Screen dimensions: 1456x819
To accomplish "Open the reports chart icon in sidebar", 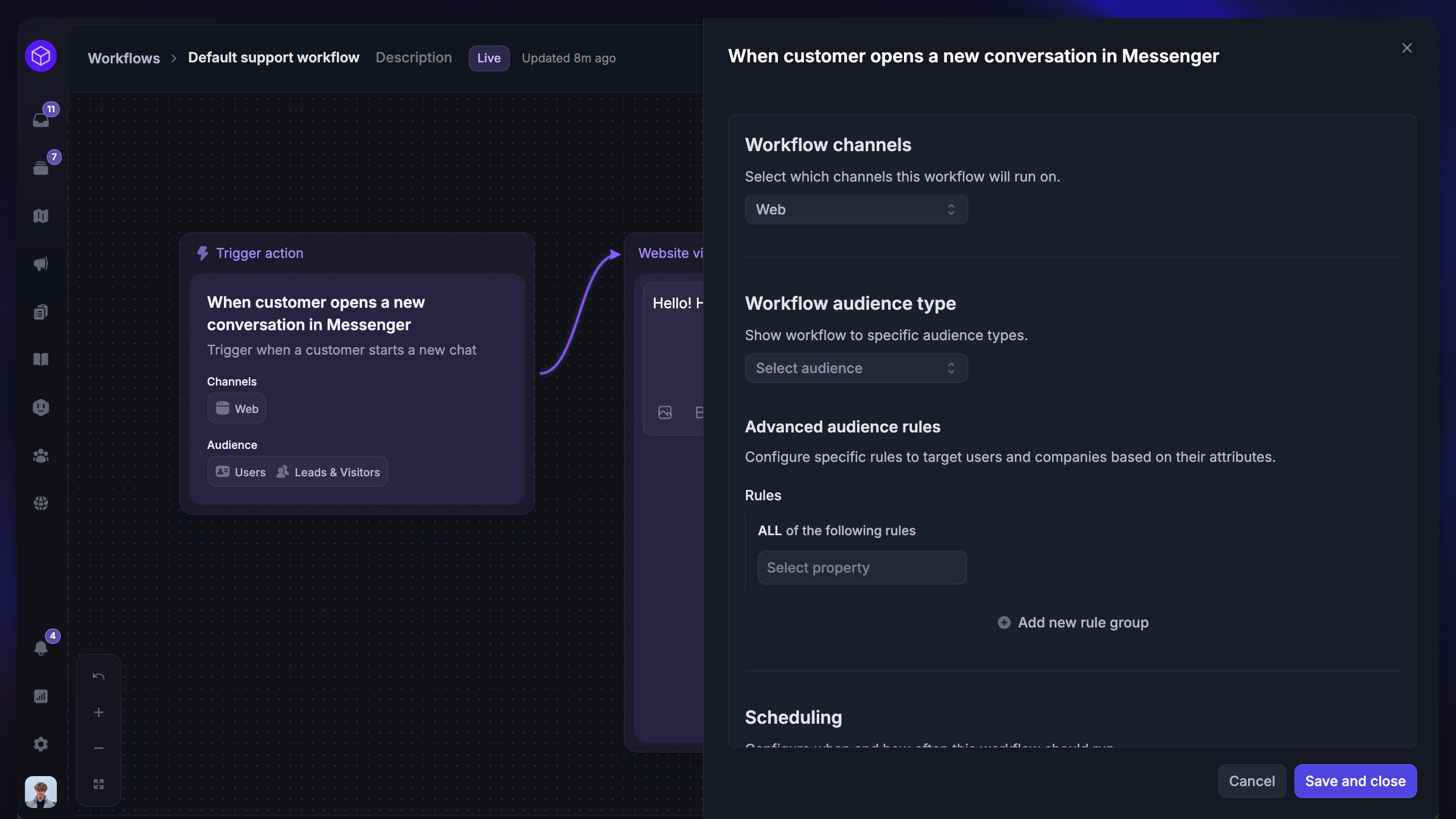I will click(41, 696).
